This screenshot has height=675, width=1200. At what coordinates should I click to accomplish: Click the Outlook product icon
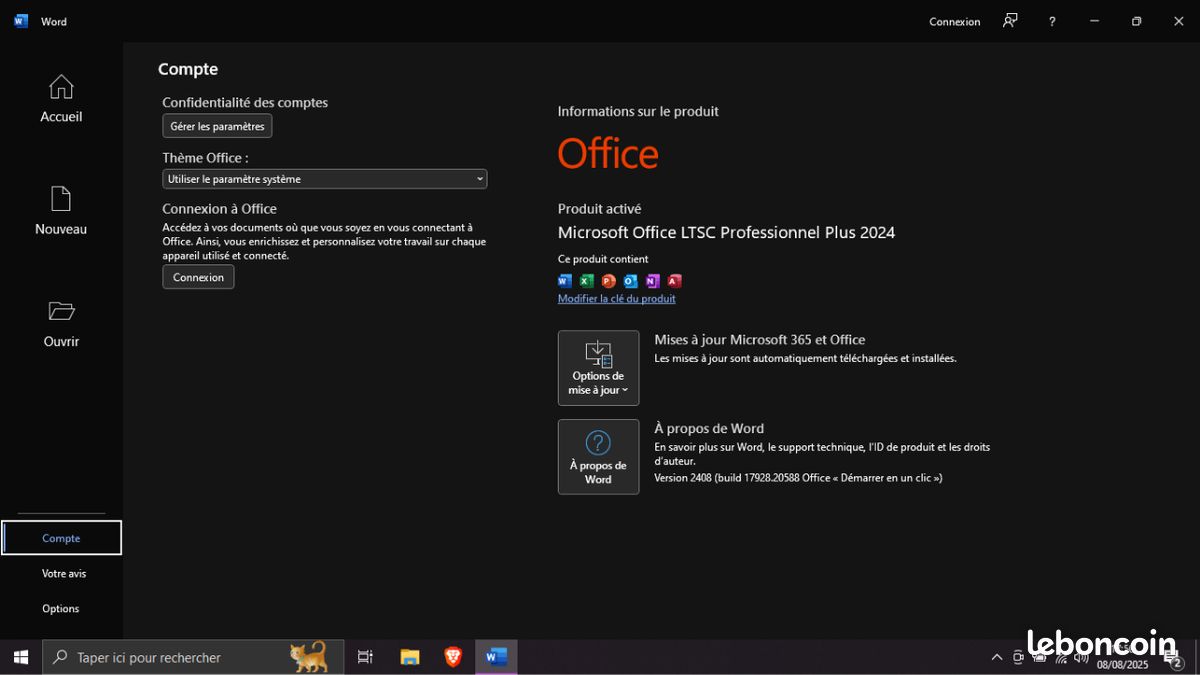[x=630, y=281]
